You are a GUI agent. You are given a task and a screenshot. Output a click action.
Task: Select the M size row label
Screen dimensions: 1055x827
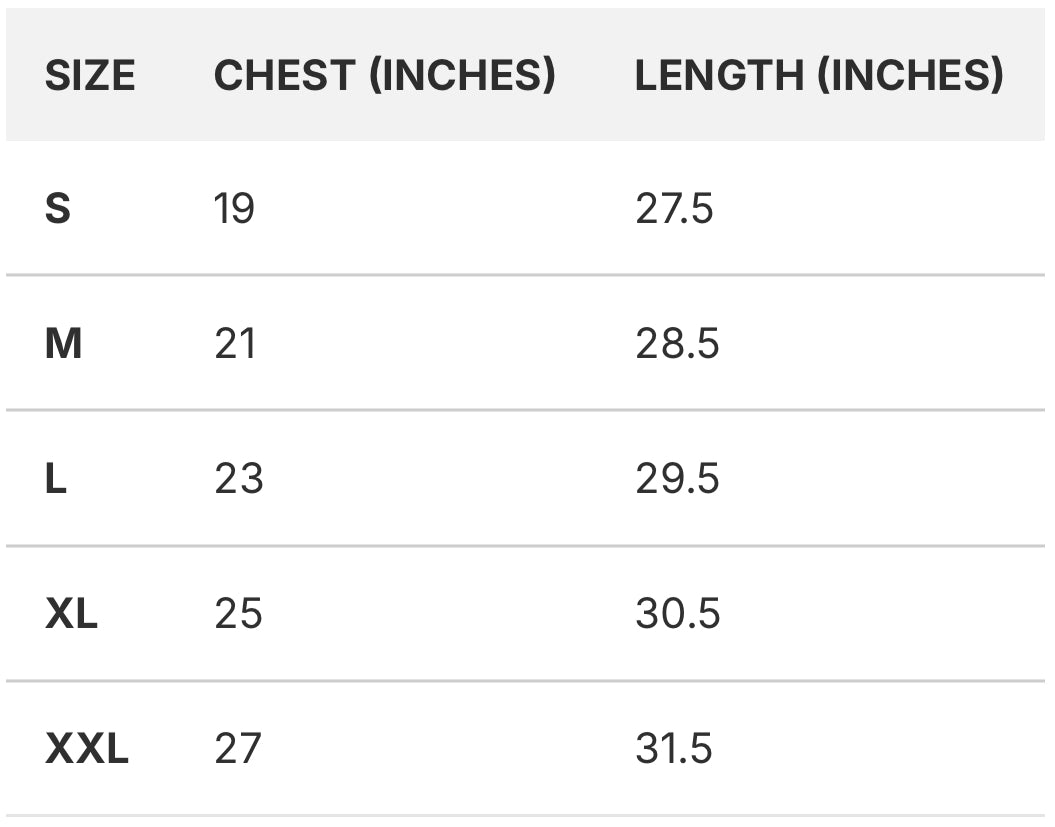(63, 344)
